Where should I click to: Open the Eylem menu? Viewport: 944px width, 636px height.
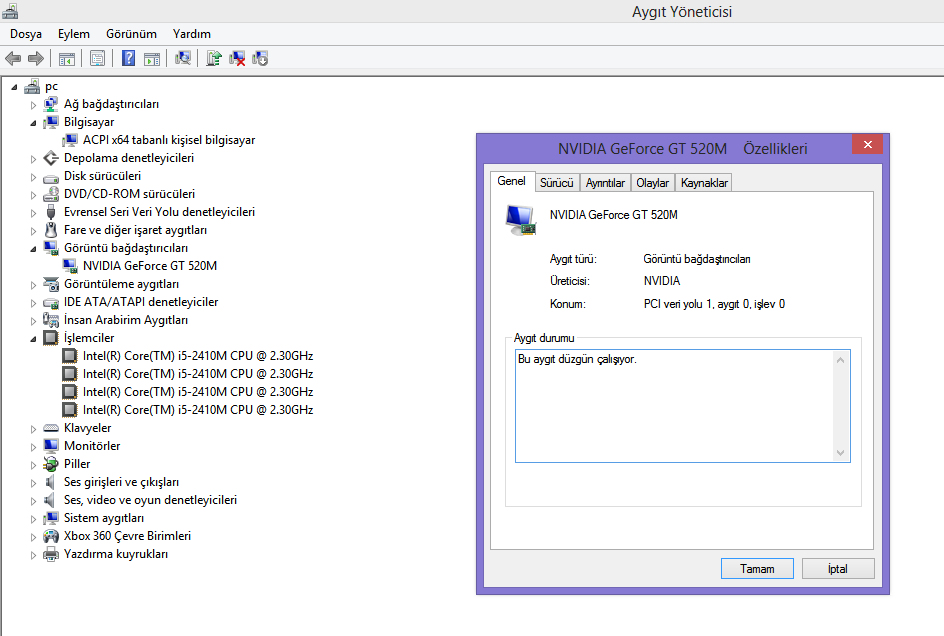(x=74, y=34)
